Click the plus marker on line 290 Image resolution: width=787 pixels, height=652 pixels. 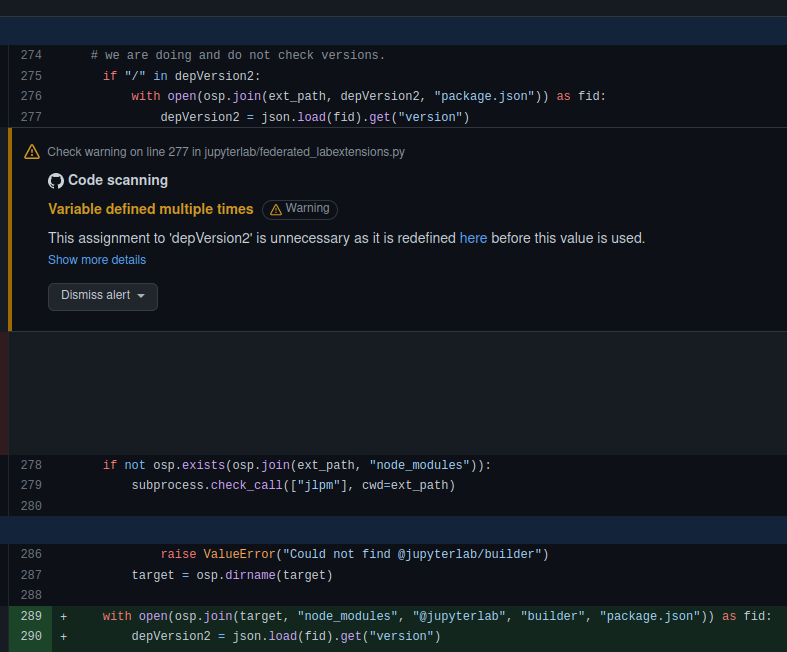(64, 637)
